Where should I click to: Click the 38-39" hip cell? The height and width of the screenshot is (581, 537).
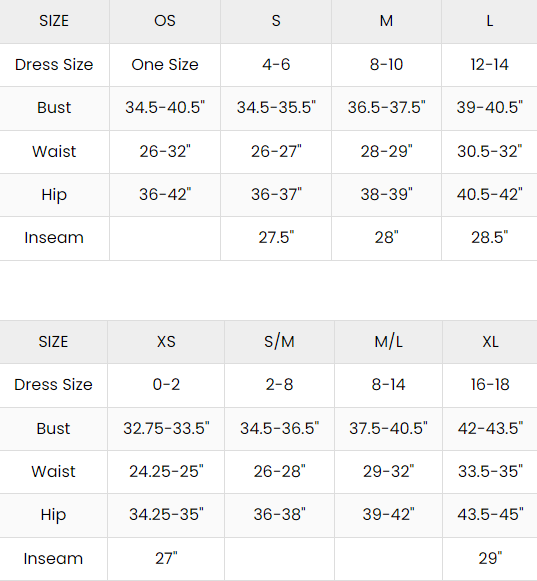[387, 195]
